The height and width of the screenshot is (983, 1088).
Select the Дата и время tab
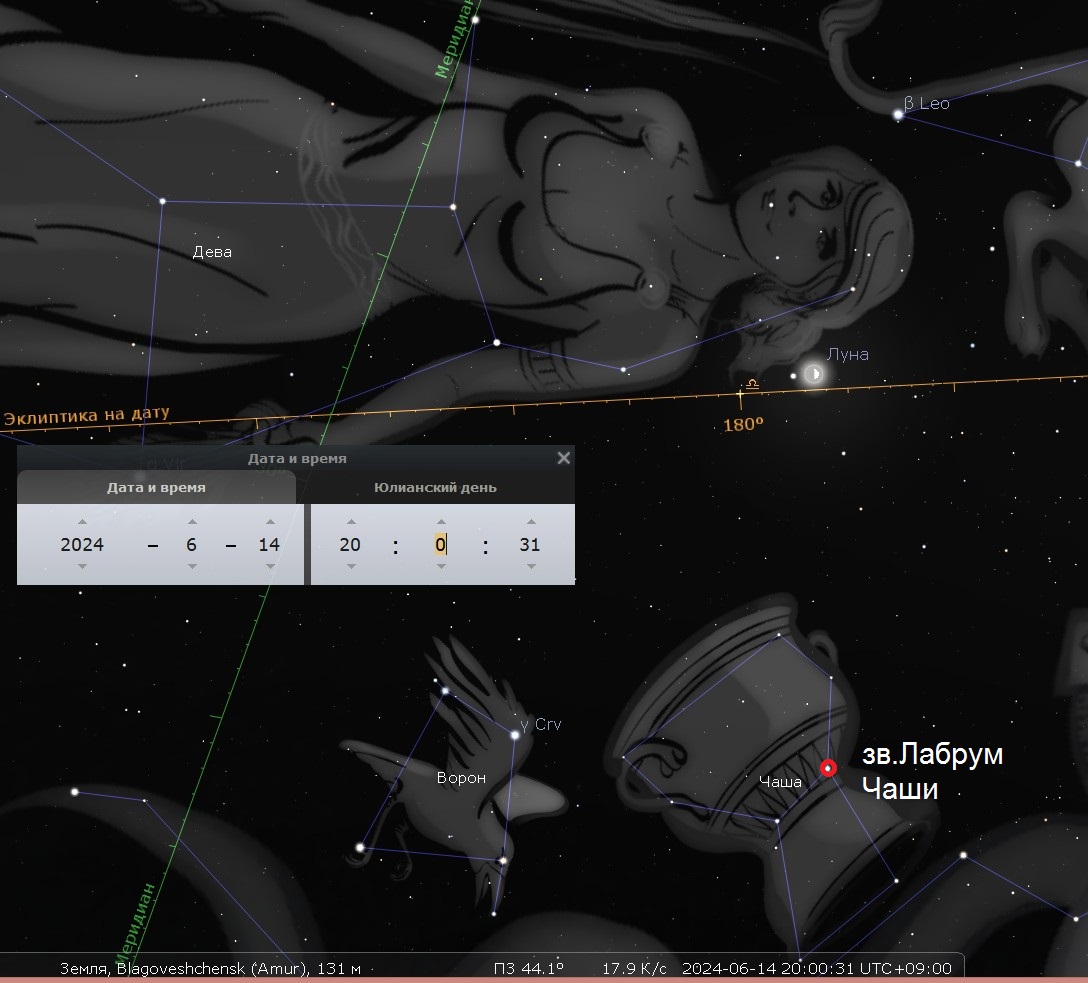click(x=156, y=487)
